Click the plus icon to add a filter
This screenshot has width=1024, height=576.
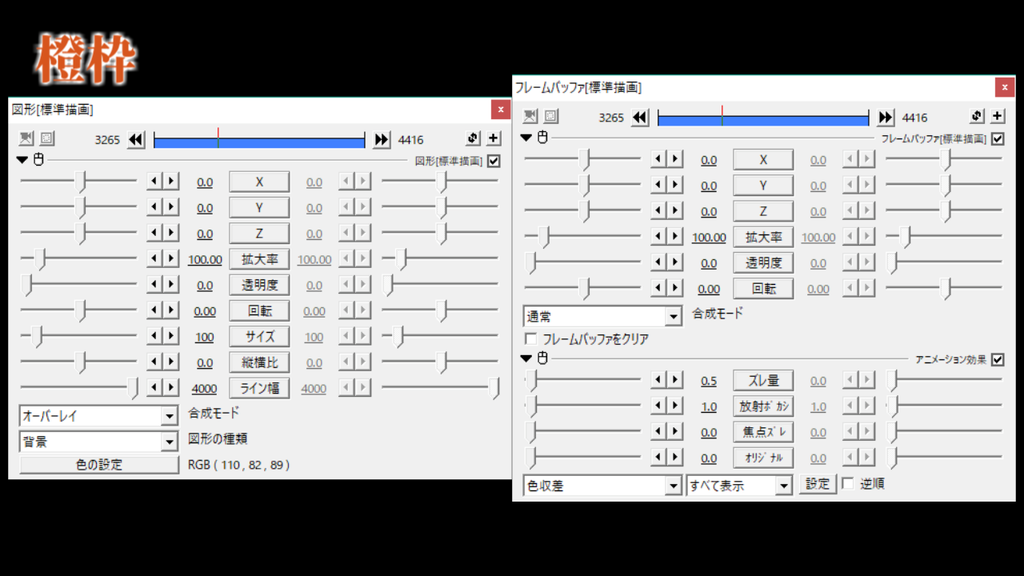495,139
